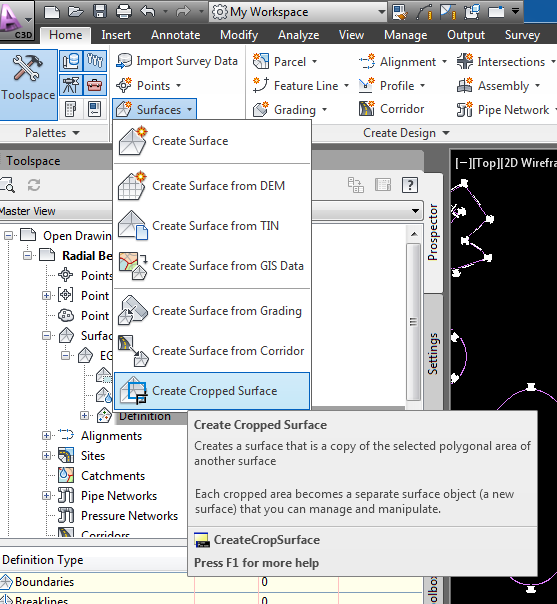Image resolution: width=557 pixels, height=604 pixels.
Task: Open the Civil 3D application menu button
Action: pos(16,19)
